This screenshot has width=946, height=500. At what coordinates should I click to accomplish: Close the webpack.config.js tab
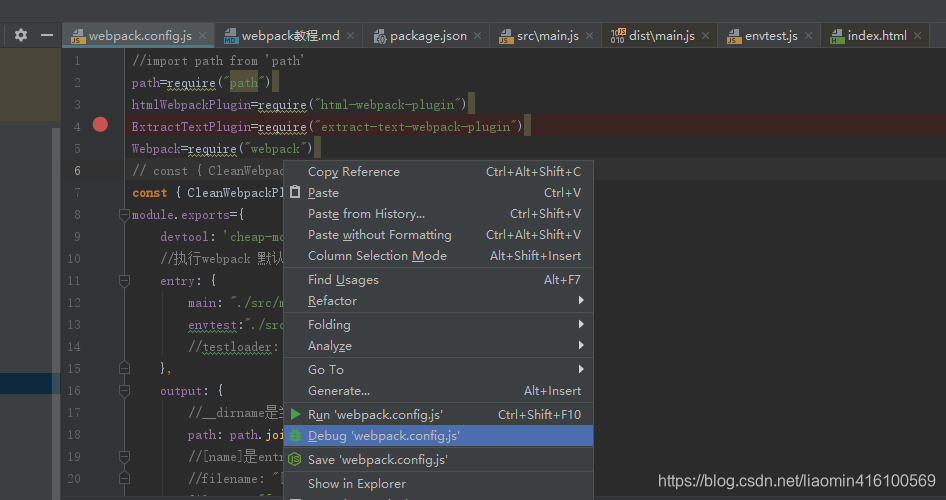pyautogui.click(x=203, y=36)
